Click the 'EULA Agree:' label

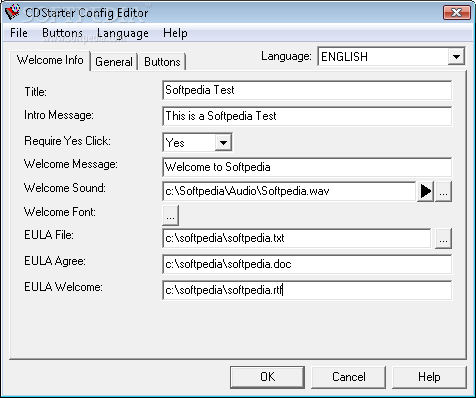click(55, 261)
